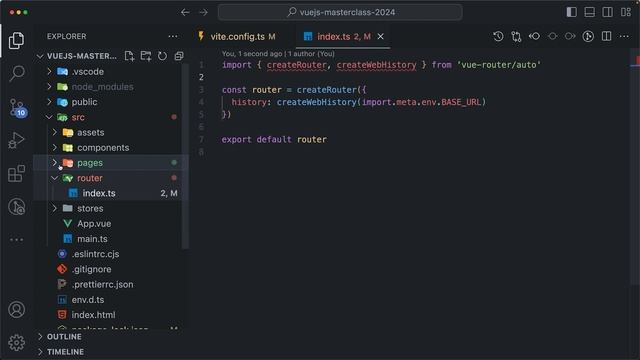Click the disabled circle revision icon
The width and height of the screenshot is (640, 360).
click(x=552, y=36)
